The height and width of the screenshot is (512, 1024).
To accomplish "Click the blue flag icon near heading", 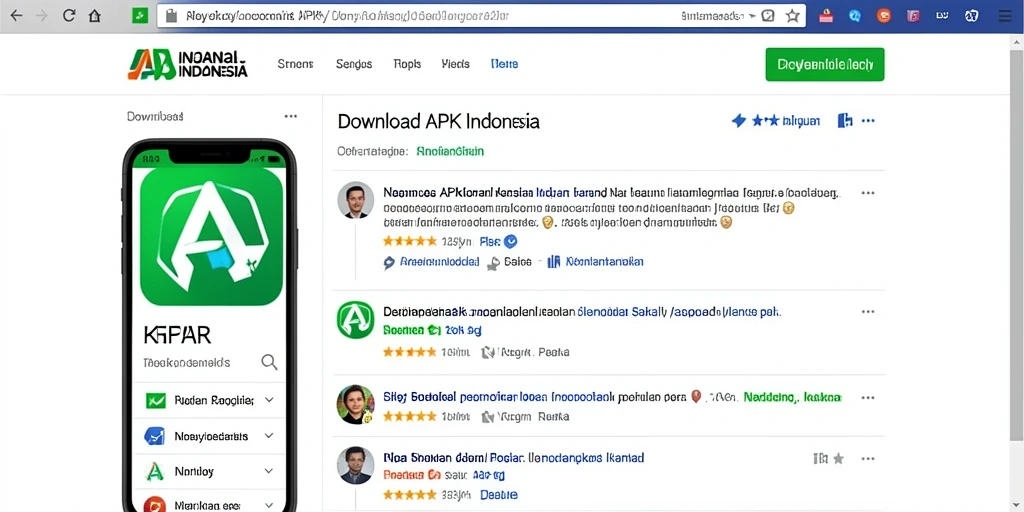I will (x=844, y=121).
